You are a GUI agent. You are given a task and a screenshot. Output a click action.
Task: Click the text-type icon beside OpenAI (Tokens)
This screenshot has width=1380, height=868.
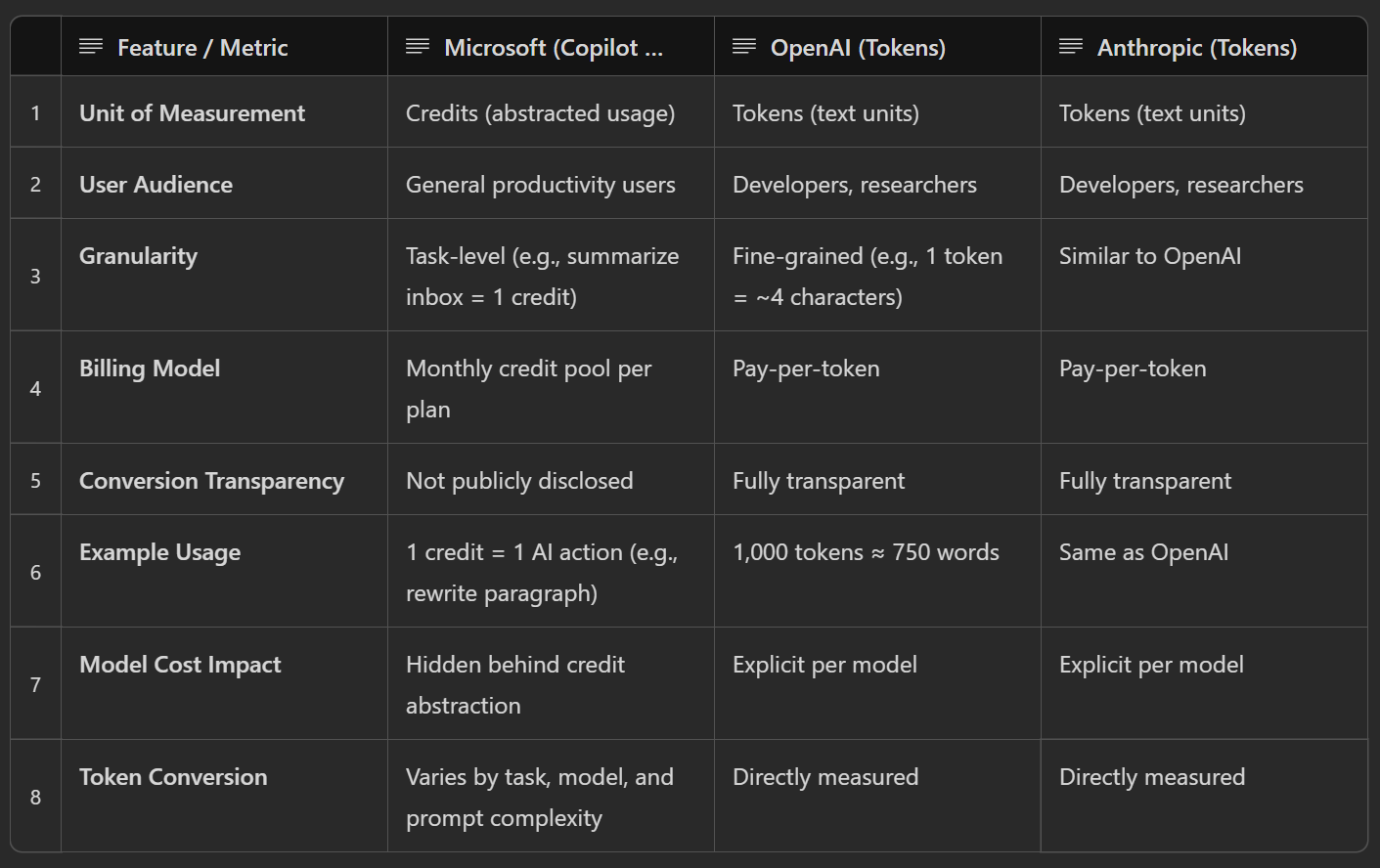coord(744,47)
